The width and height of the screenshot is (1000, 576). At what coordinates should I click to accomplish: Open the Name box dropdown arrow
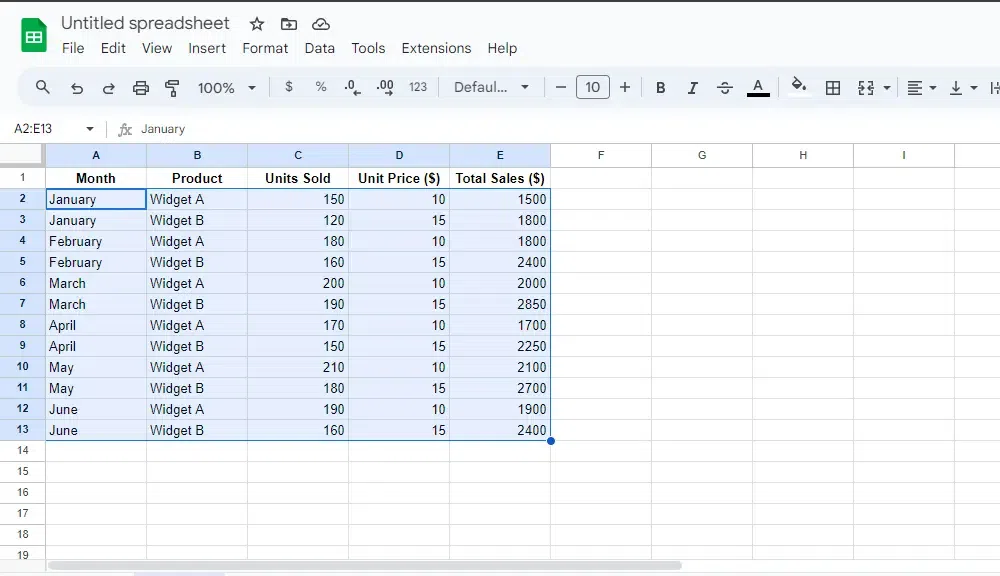pos(90,129)
